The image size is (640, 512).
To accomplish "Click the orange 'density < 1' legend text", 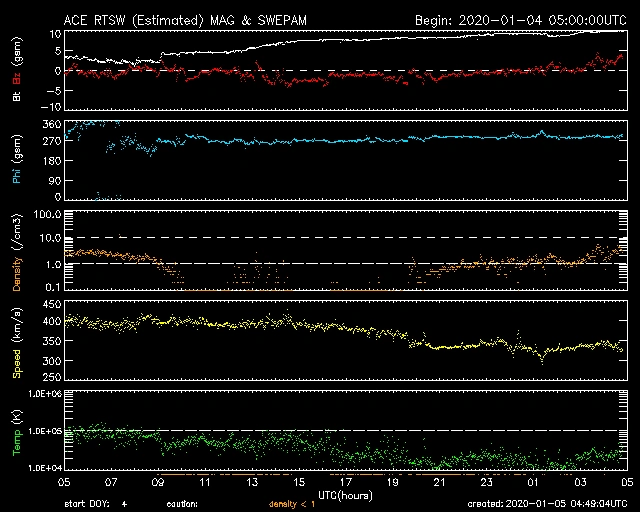I will (x=292, y=504).
